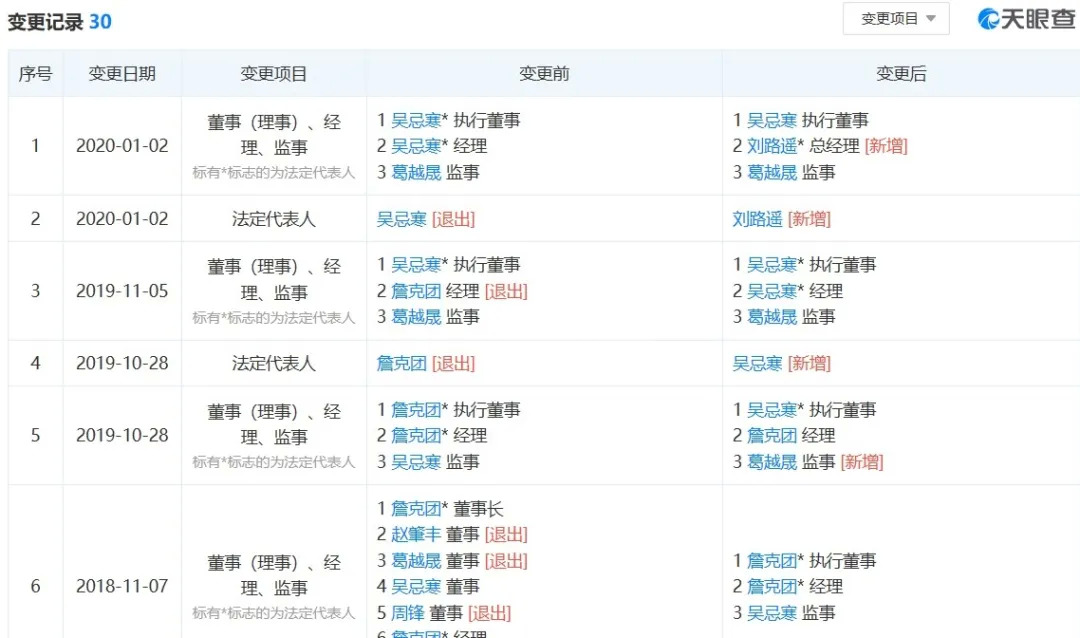Open 葛越晟 监事 link in row 3 变更后

771,317
